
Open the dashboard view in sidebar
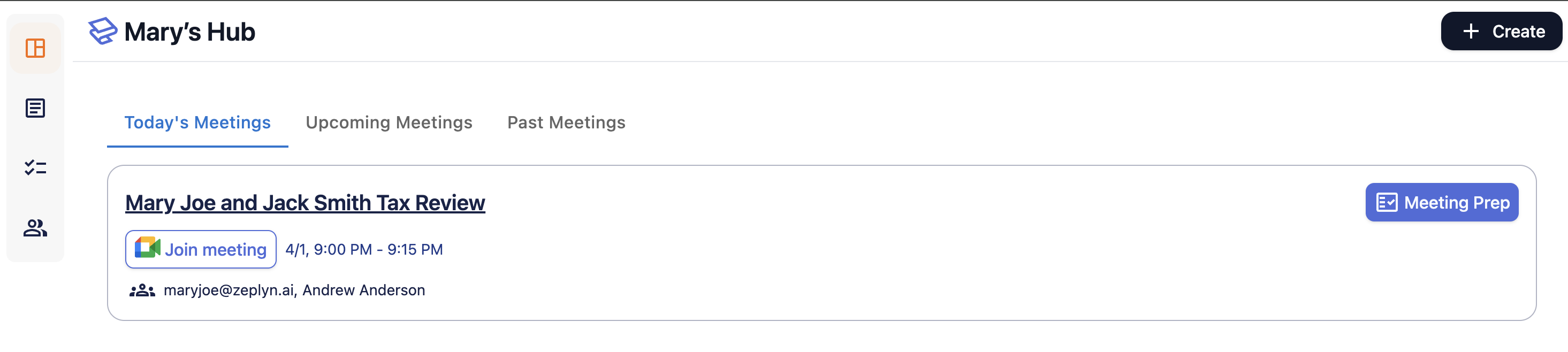tap(35, 48)
